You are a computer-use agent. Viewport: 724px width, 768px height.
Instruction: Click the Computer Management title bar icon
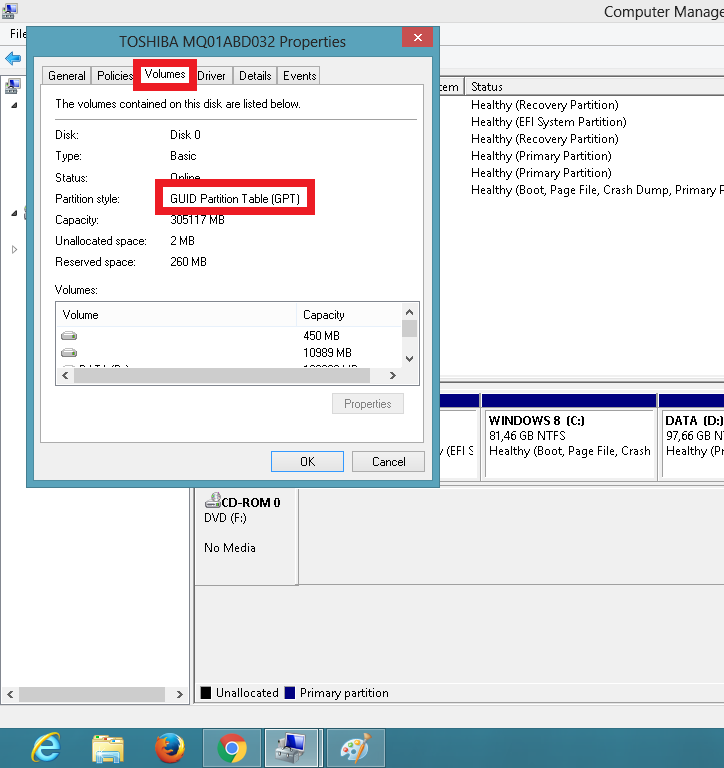[10, 10]
